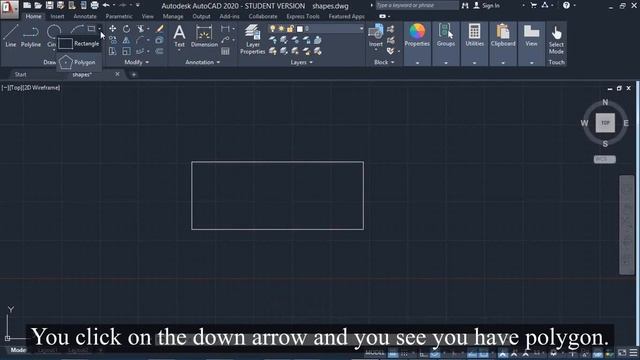Expand the Annotation panel
This screenshot has height=360, width=640.
click(202, 62)
